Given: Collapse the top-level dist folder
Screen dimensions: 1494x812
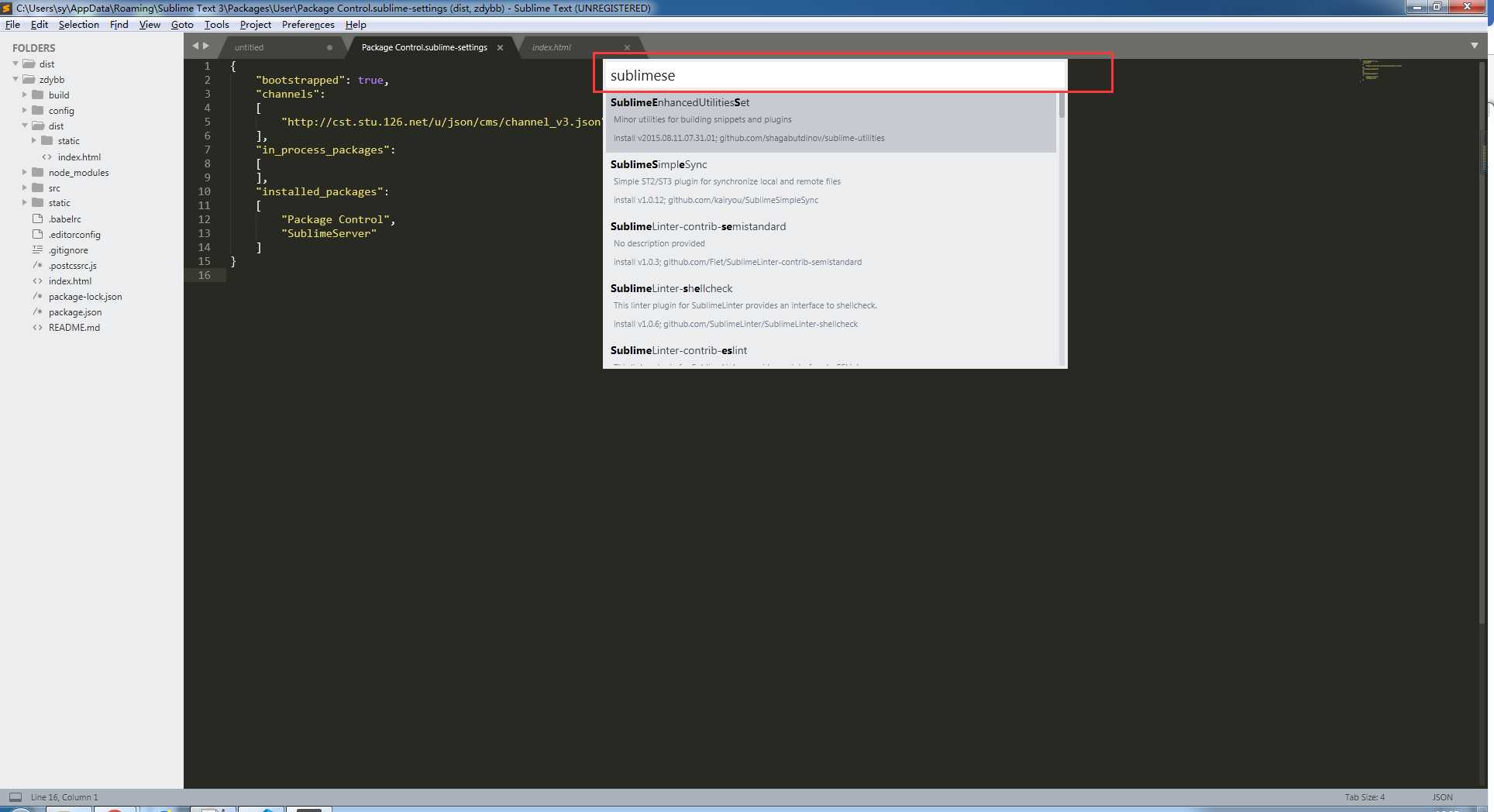Looking at the screenshot, I should click(x=15, y=64).
